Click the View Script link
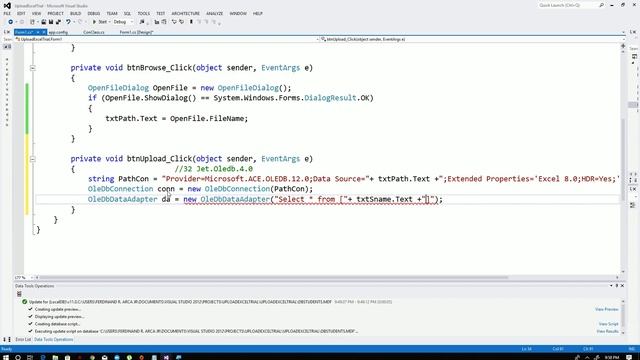The height and width of the screenshot is (360, 640). 609,324
